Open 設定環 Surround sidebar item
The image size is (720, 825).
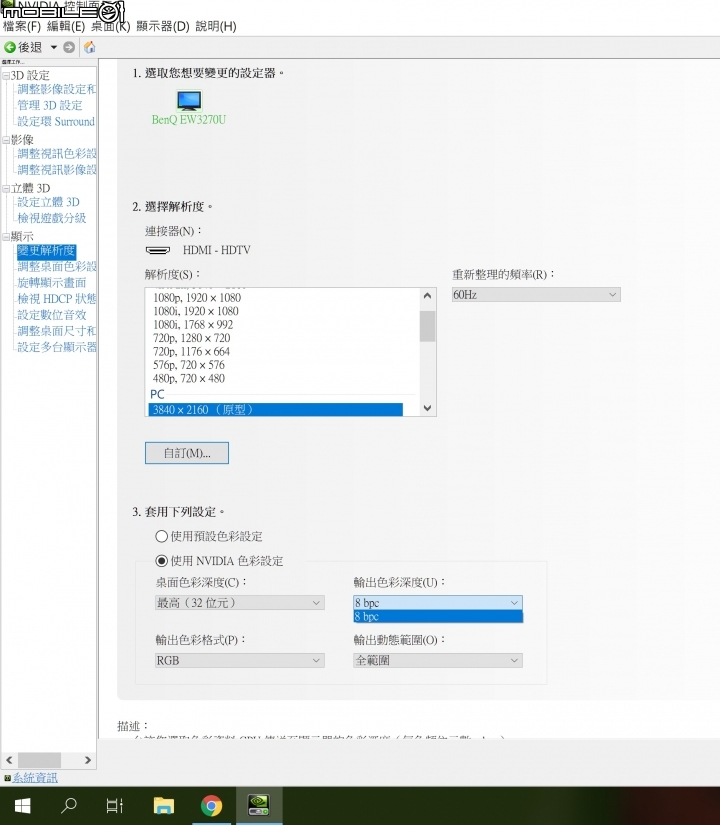coord(56,122)
